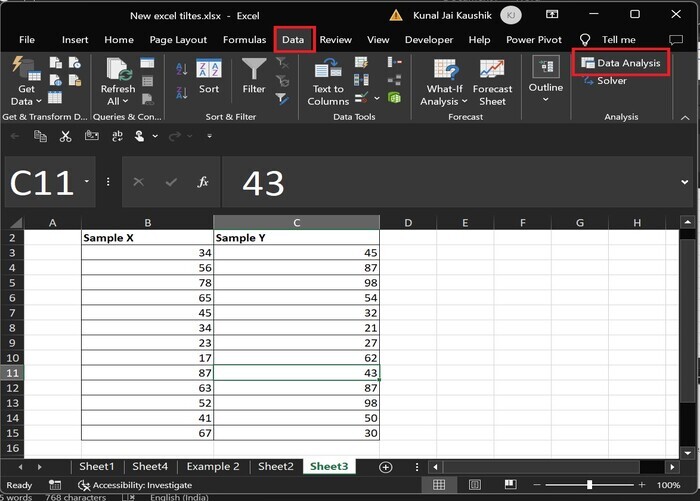
Task: Click the Insert Function fx icon
Action: (x=203, y=182)
